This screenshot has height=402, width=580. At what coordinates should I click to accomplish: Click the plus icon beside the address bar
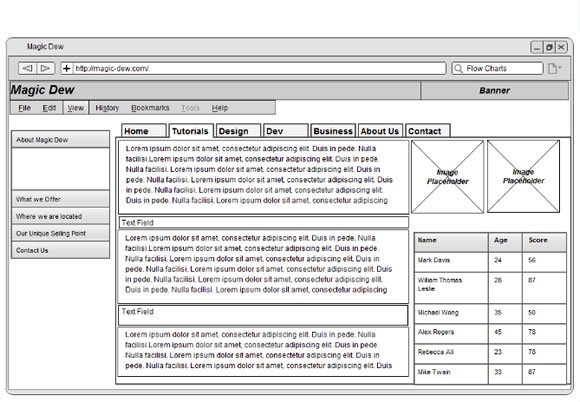pyautogui.click(x=66, y=68)
